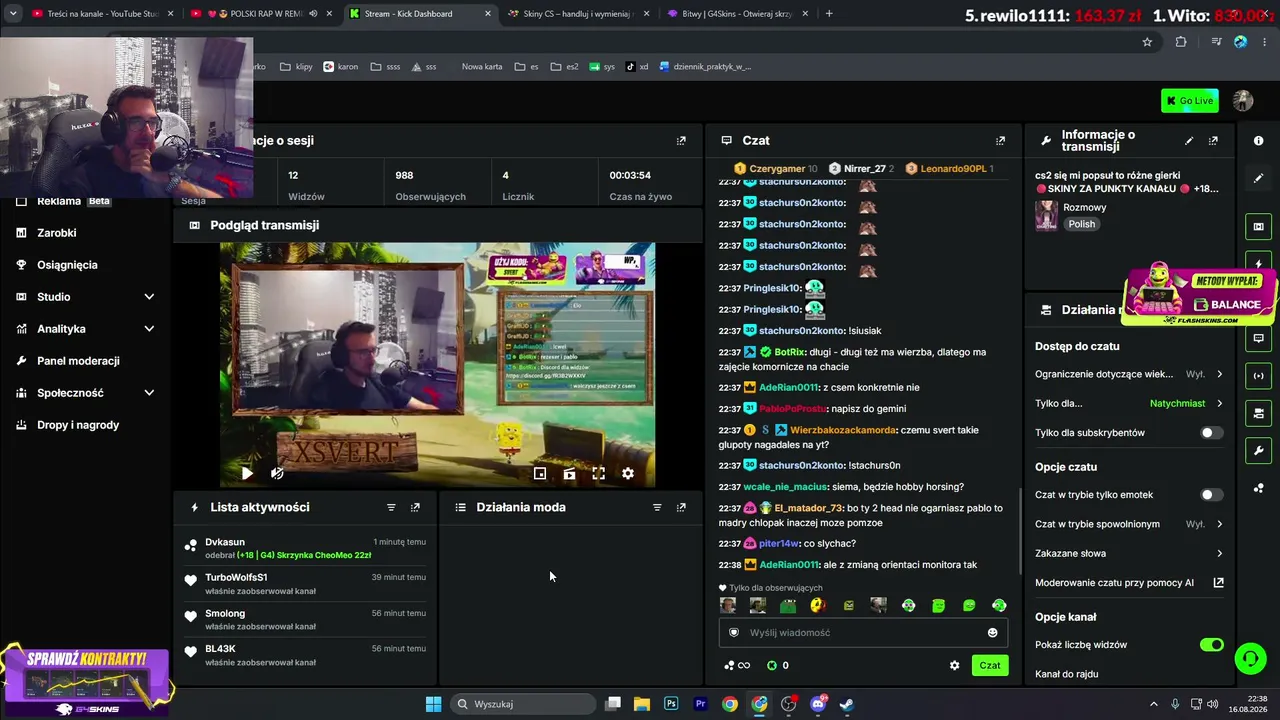Filter the Lista aktywności panel
The image size is (1280, 720).
pos(391,507)
